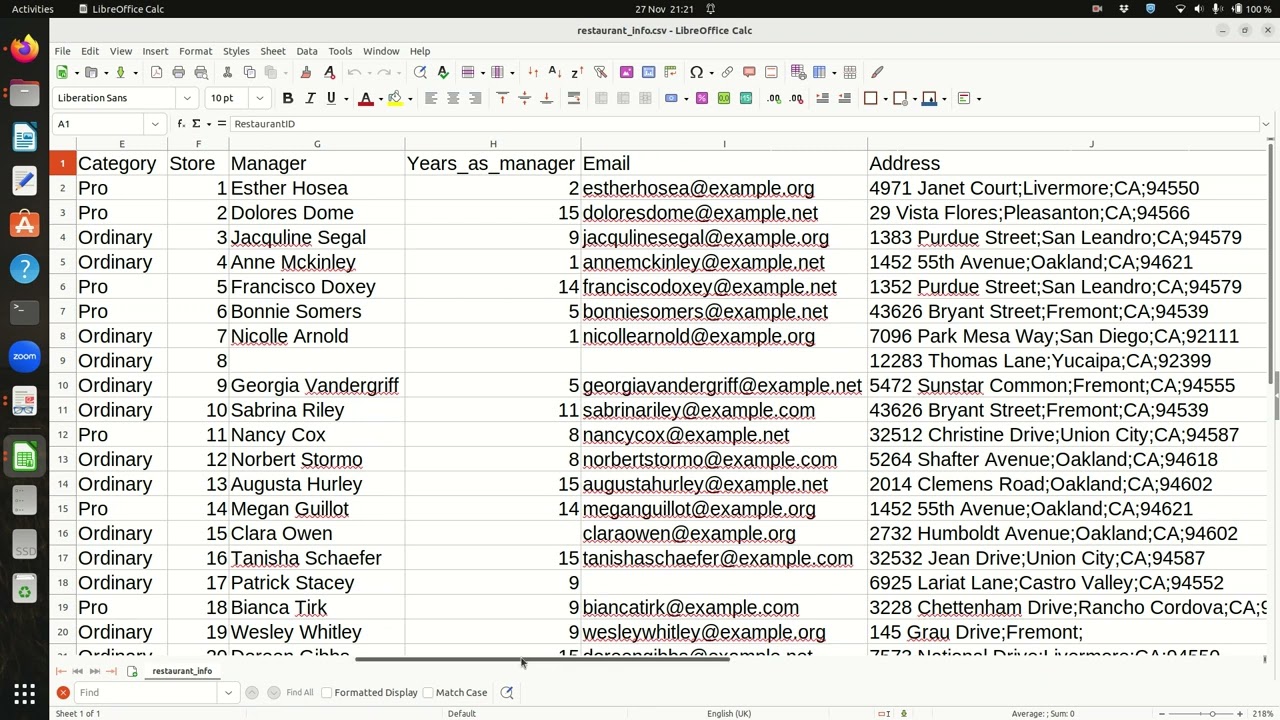Click Clear Direct Formatting icon

[x=329, y=72]
